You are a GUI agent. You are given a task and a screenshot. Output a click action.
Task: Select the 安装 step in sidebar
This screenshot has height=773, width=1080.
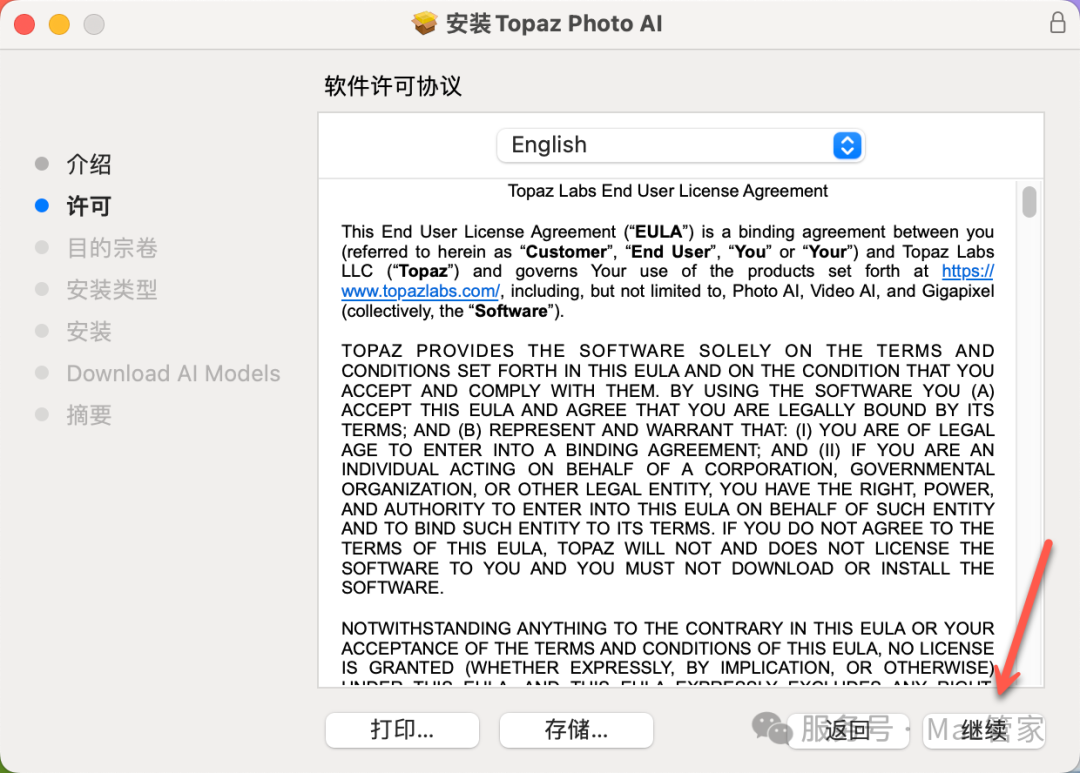click(x=88, y=331)
